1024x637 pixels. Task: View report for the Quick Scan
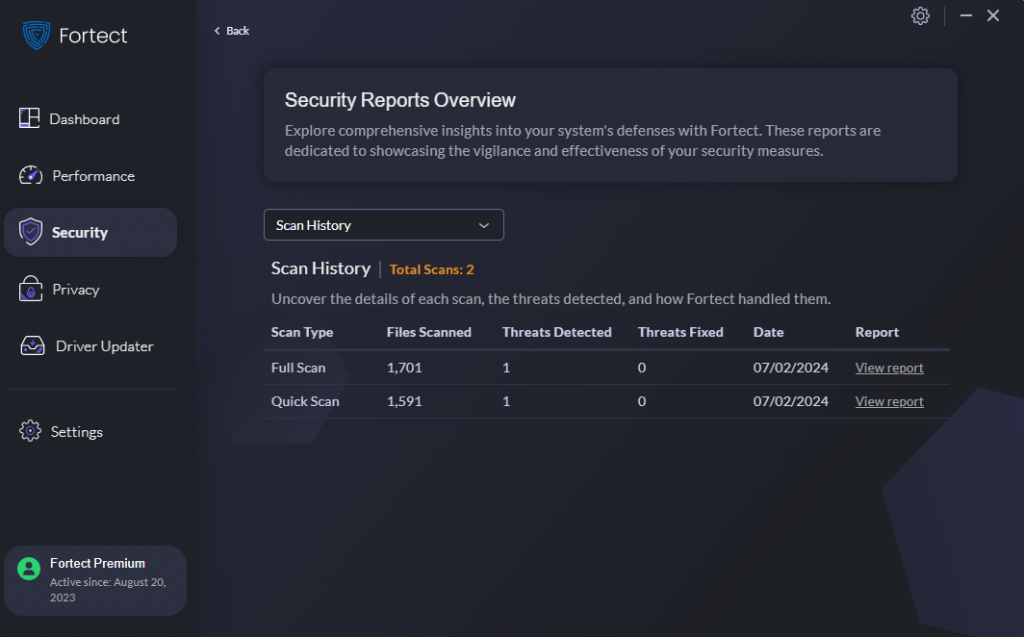click(889, 401)
